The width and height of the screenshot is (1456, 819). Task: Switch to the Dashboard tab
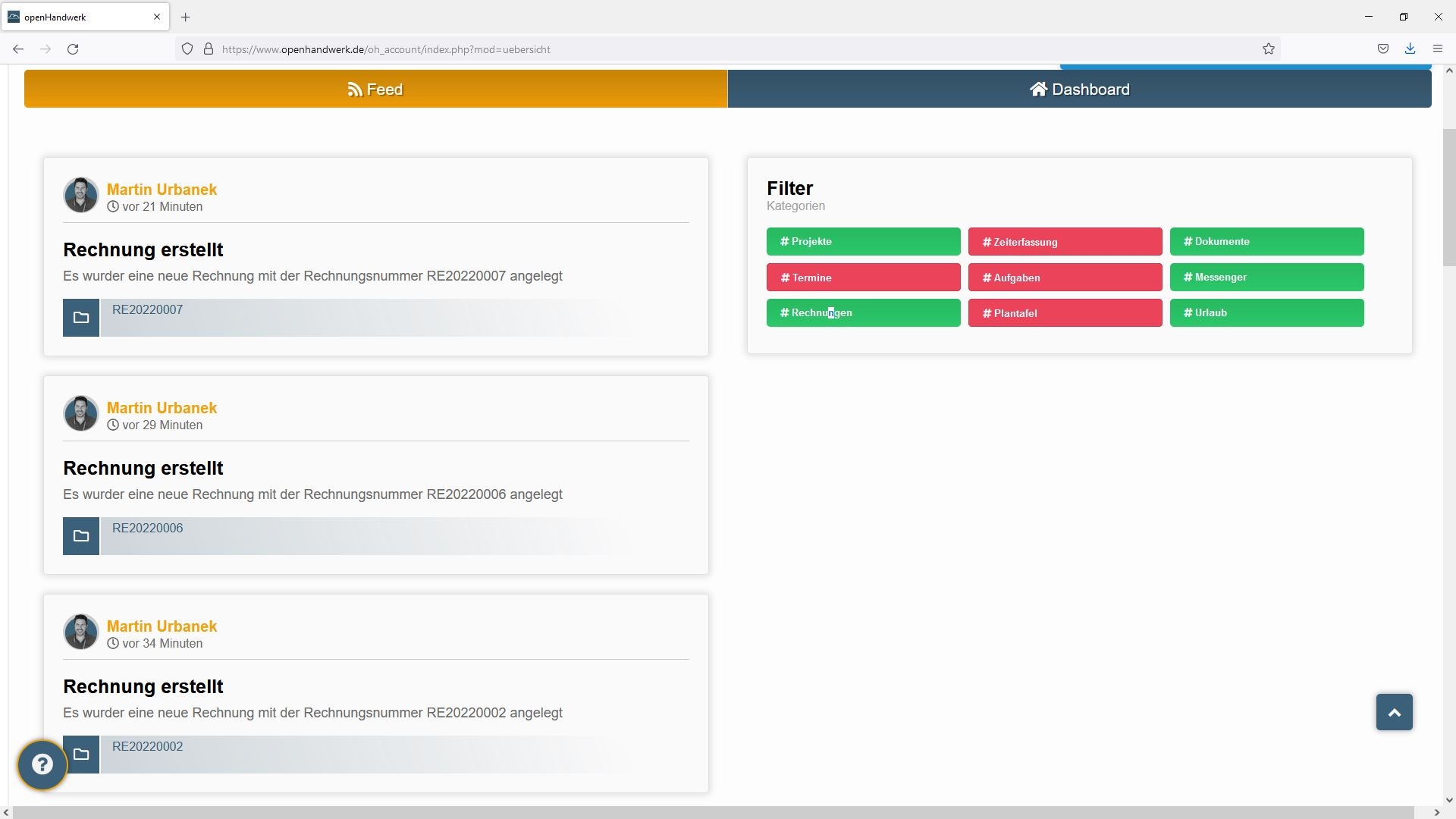click(1079, 89)
